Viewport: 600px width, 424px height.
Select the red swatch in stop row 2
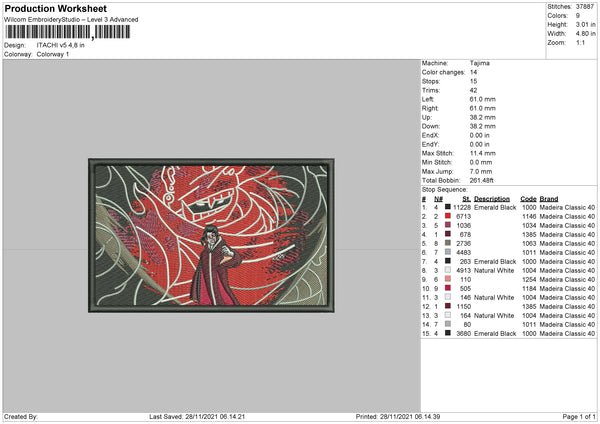point(448,216)
